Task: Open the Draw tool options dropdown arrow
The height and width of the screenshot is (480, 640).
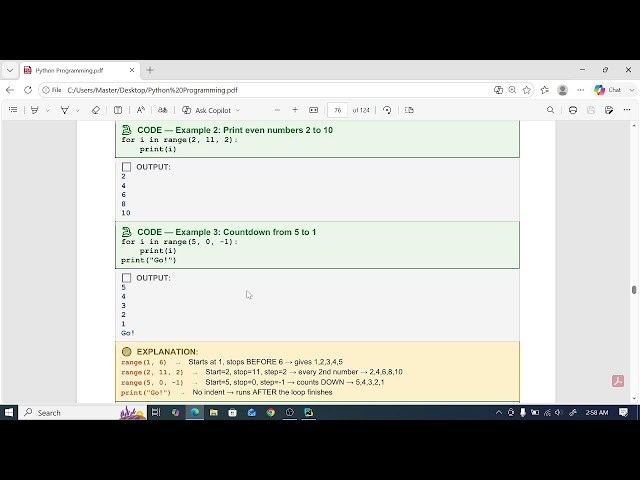Action: pos(78,110)
